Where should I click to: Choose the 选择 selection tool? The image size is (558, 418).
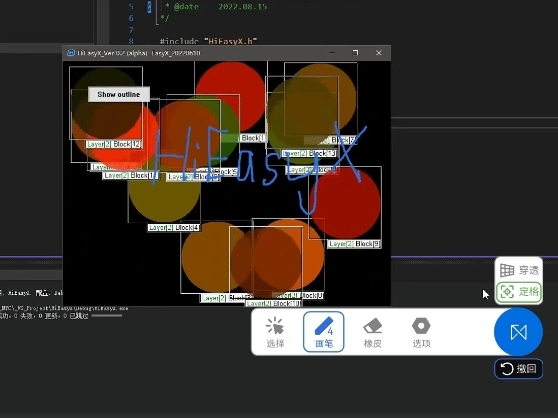[x=275, y=332]
